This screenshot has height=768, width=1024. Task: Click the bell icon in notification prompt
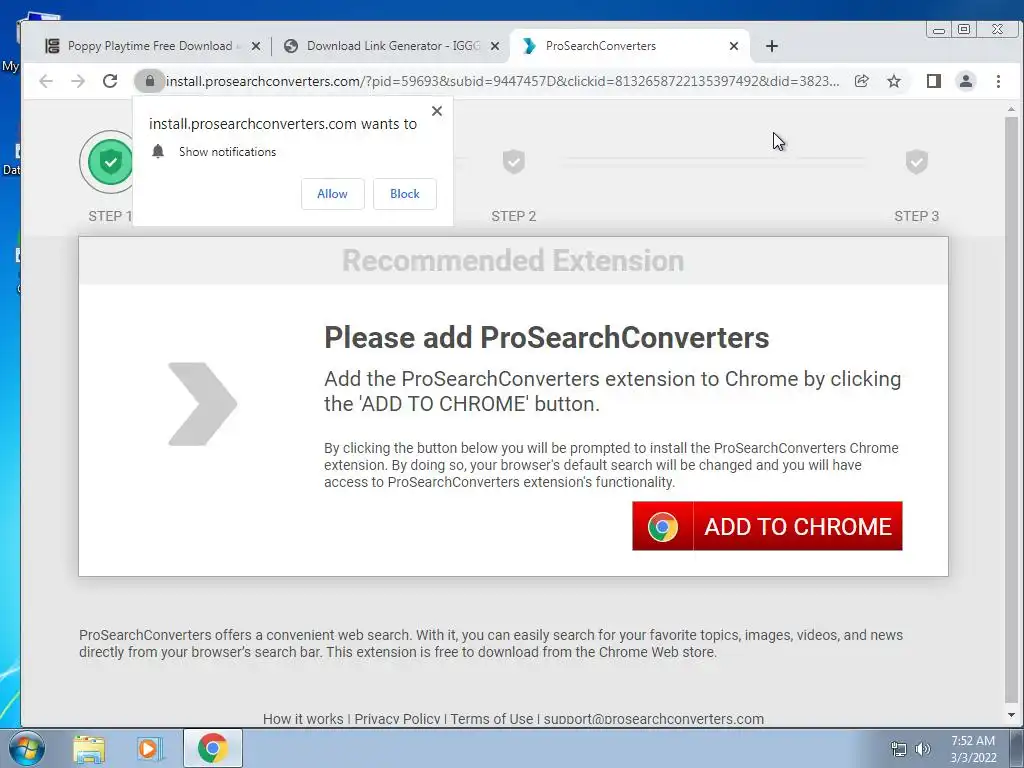point(158,152)
